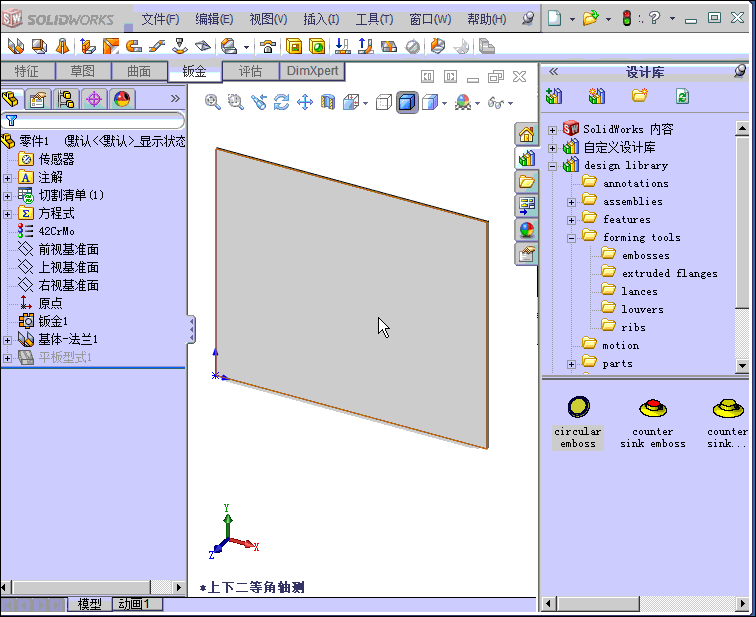Click Create New Folder icon in design library
The height and width of the screenshot is (617, 756).
640,96
